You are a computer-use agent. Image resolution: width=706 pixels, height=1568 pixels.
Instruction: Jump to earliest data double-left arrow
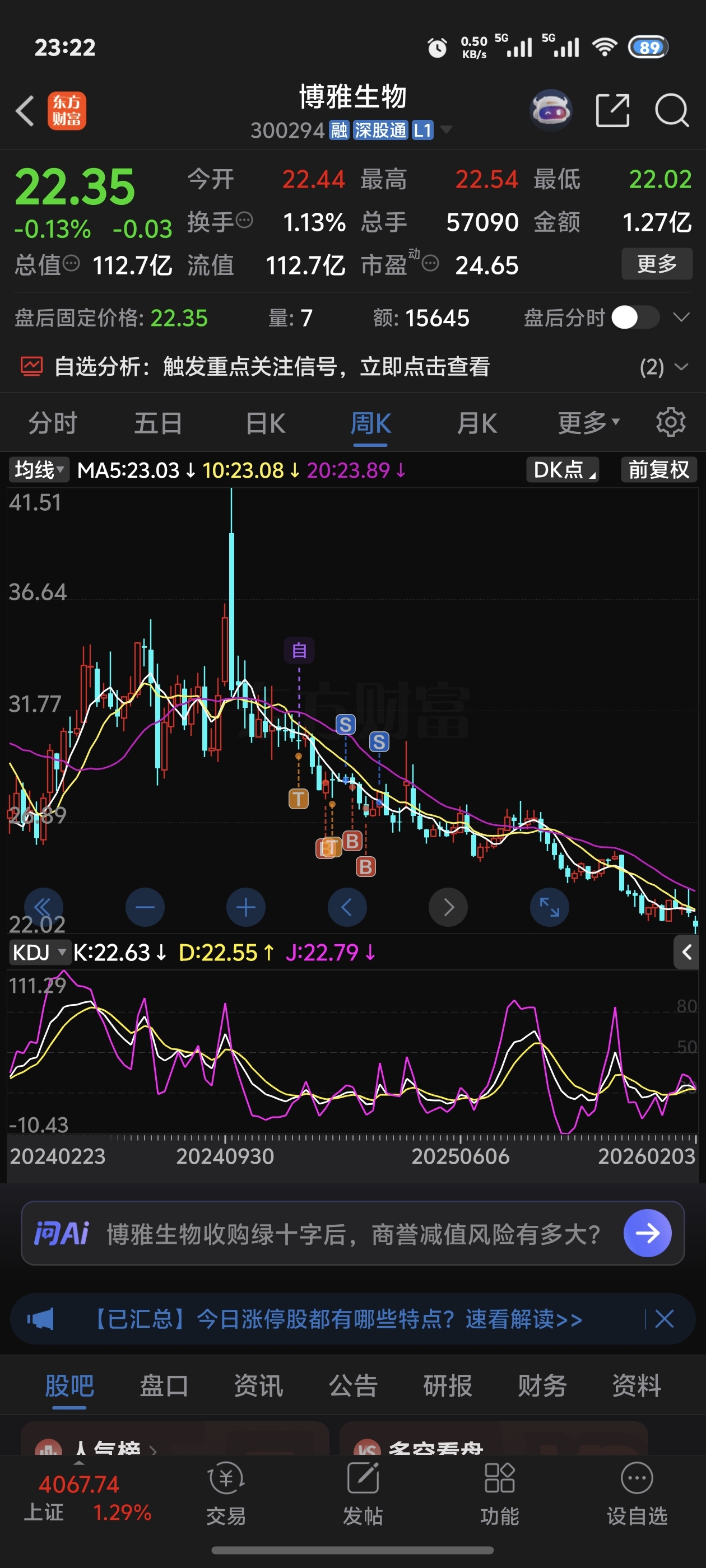(43, 908)
